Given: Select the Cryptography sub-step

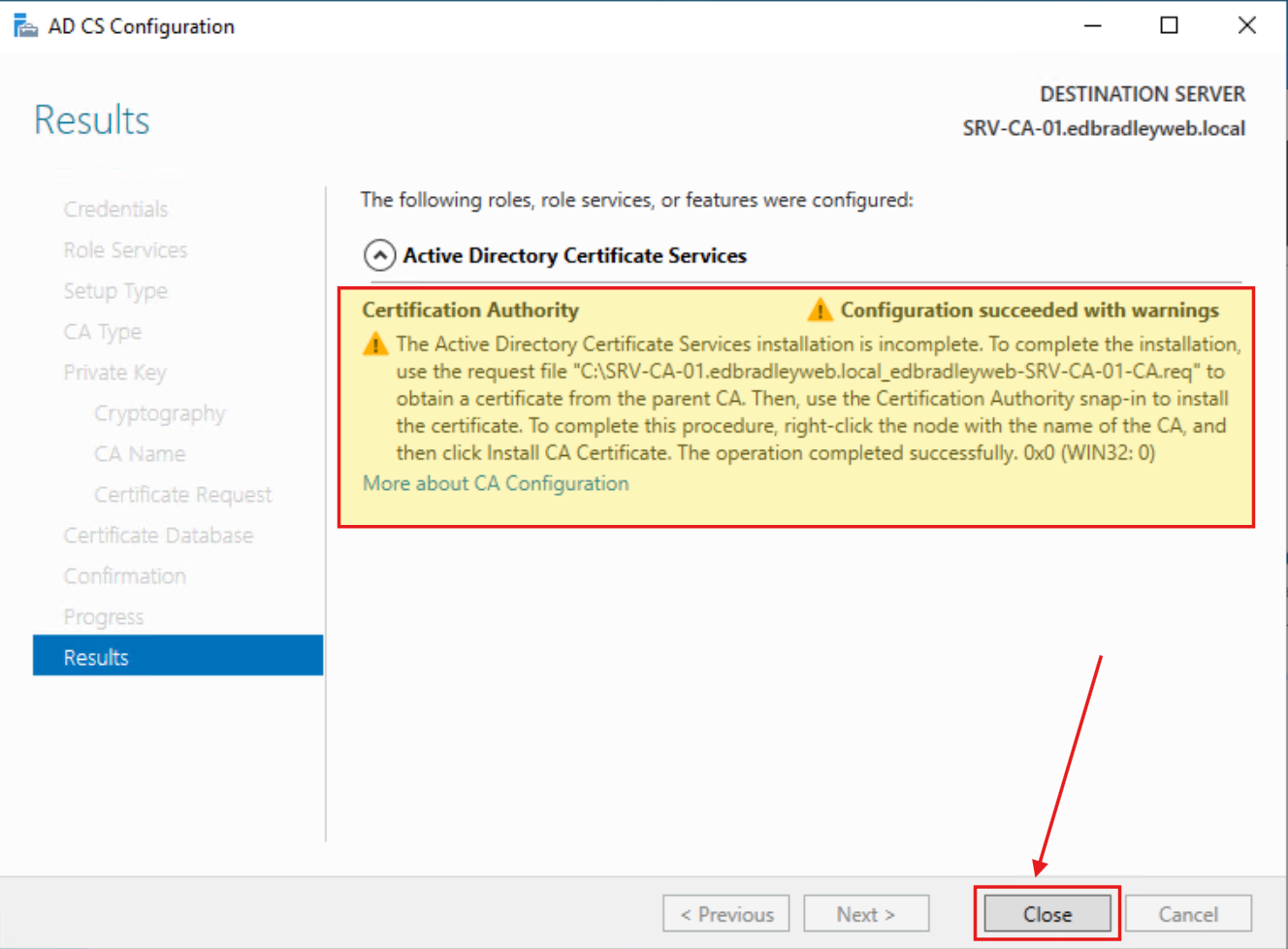Looking at the screenshot, I should (x=159, y=412).
